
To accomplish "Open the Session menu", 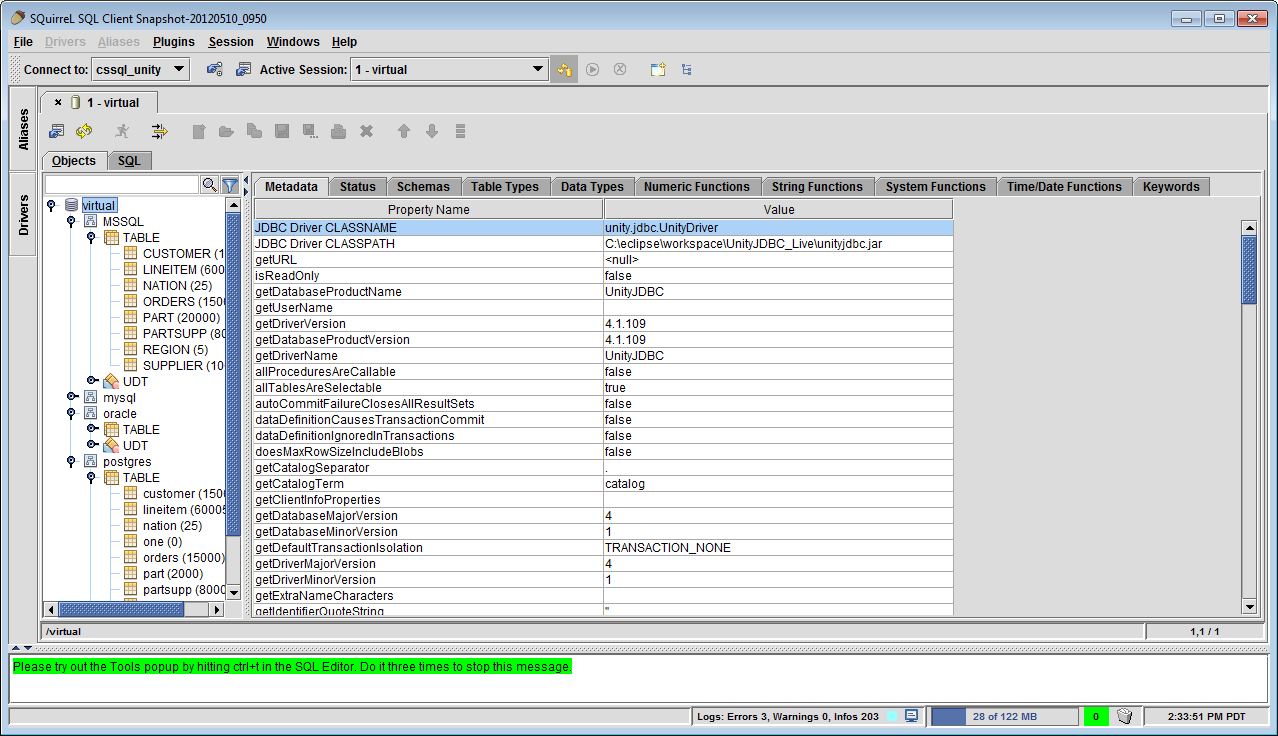I will click(x=231, y=42).
